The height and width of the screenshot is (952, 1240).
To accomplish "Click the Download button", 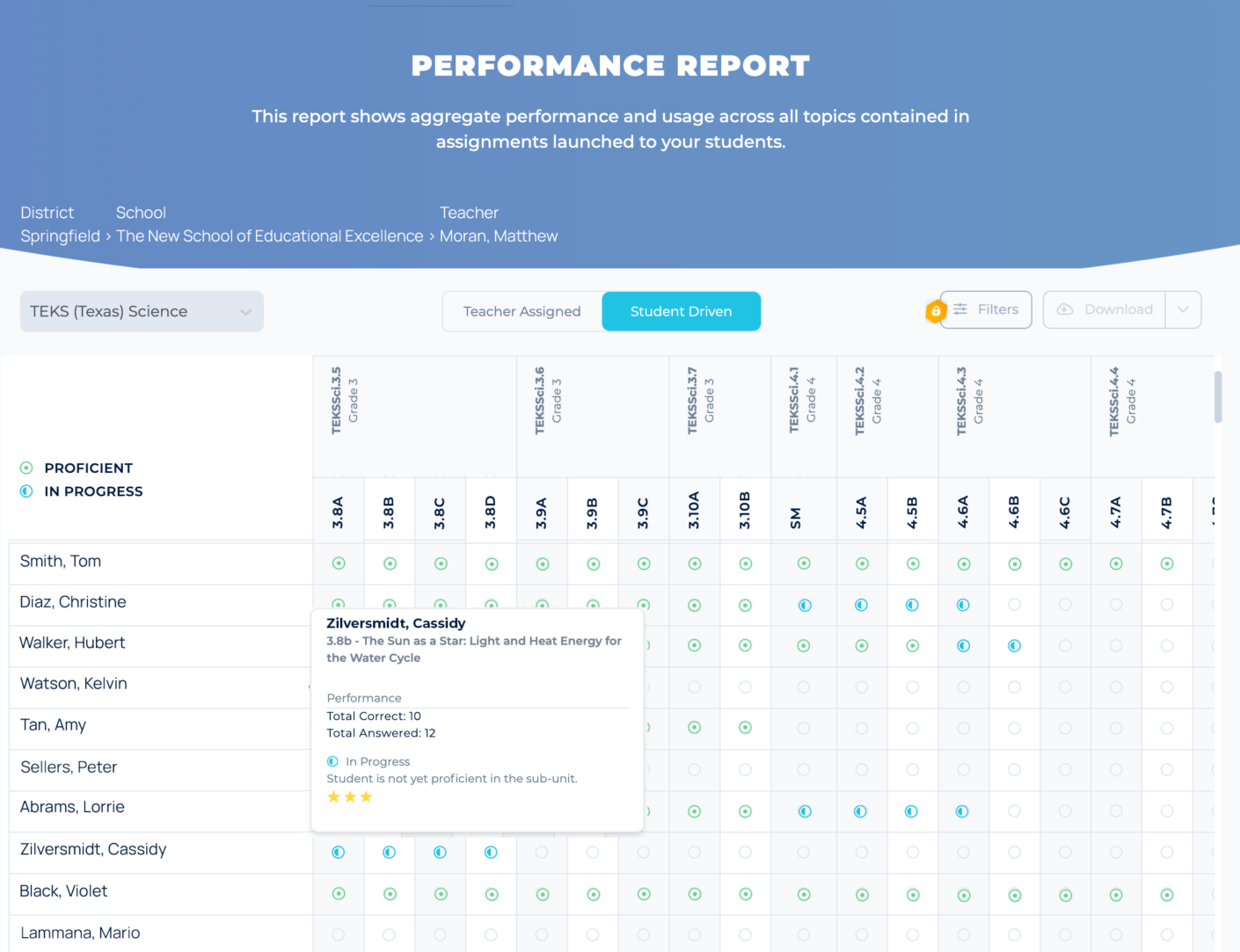I will click(x=1105, y=309).
